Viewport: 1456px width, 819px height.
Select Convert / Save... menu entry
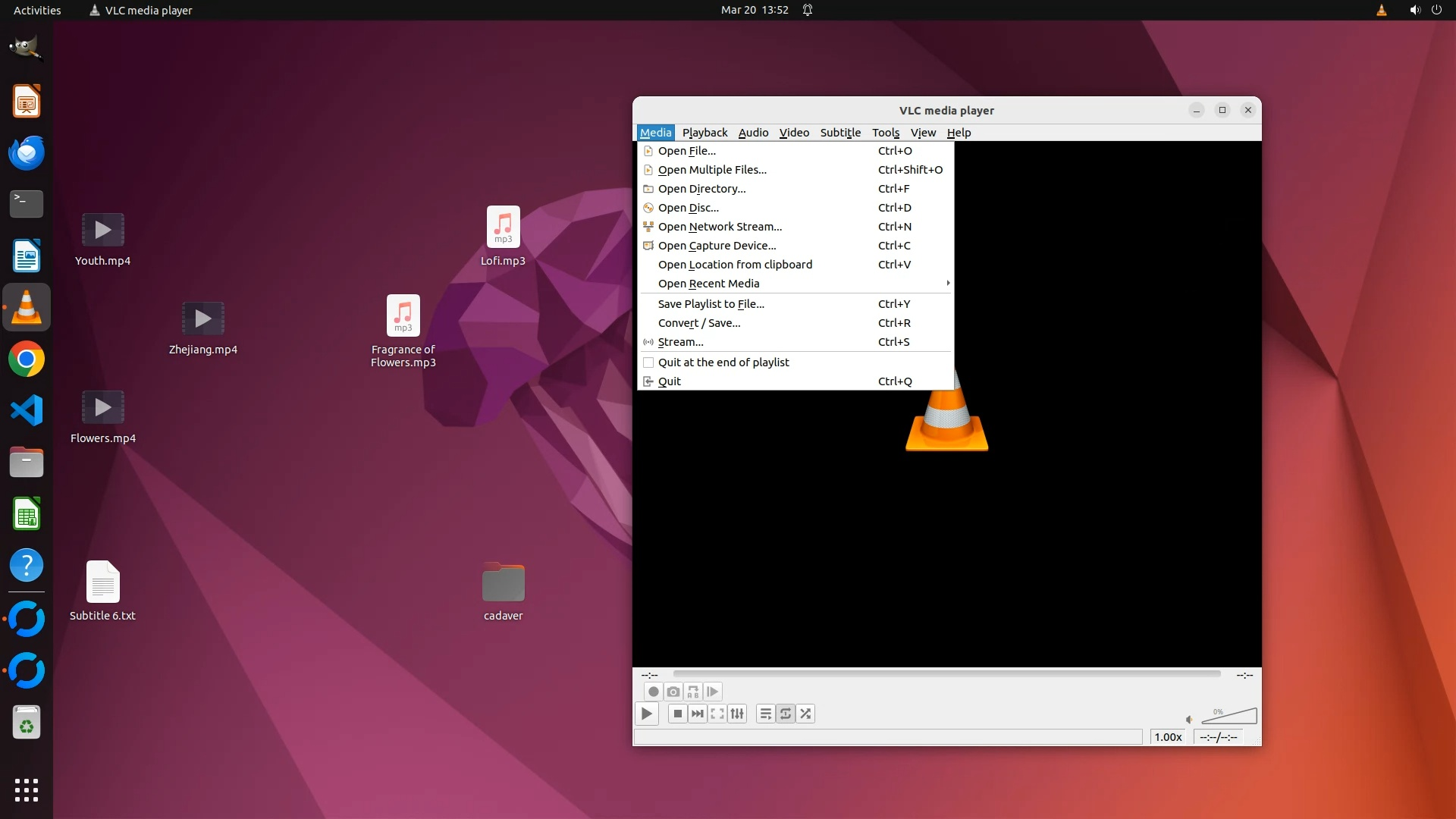[x=698, y=323]
